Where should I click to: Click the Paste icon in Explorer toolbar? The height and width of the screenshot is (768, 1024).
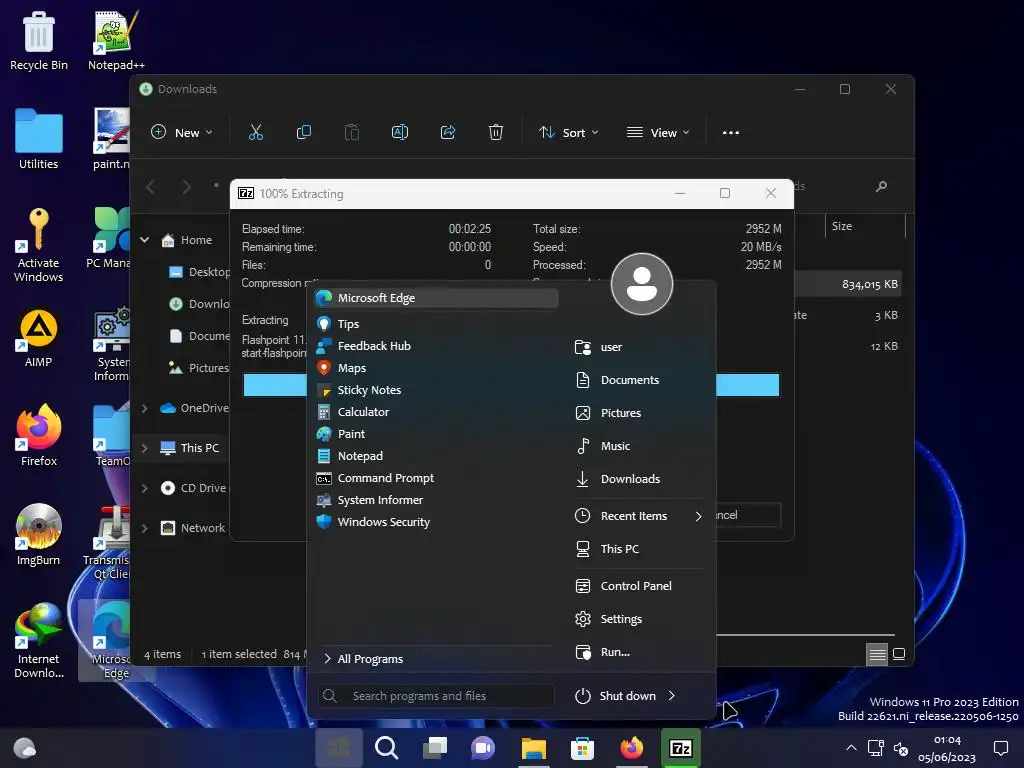tap(352, 133)
